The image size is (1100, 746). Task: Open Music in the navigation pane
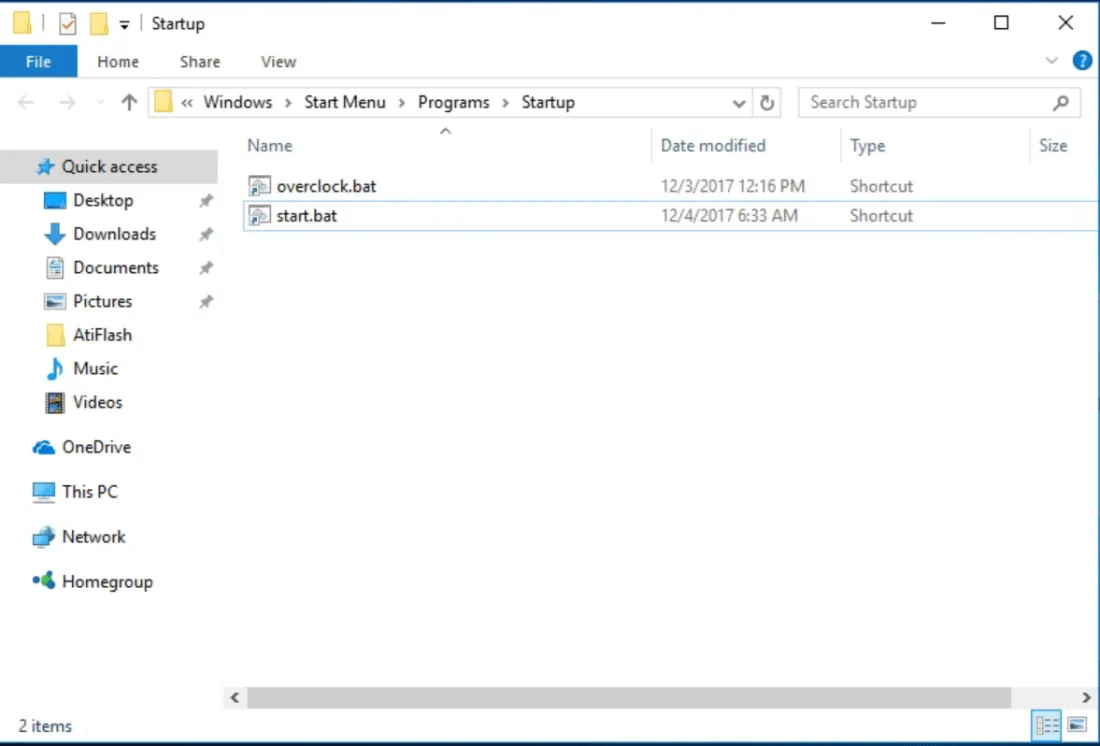coord(95,368)
